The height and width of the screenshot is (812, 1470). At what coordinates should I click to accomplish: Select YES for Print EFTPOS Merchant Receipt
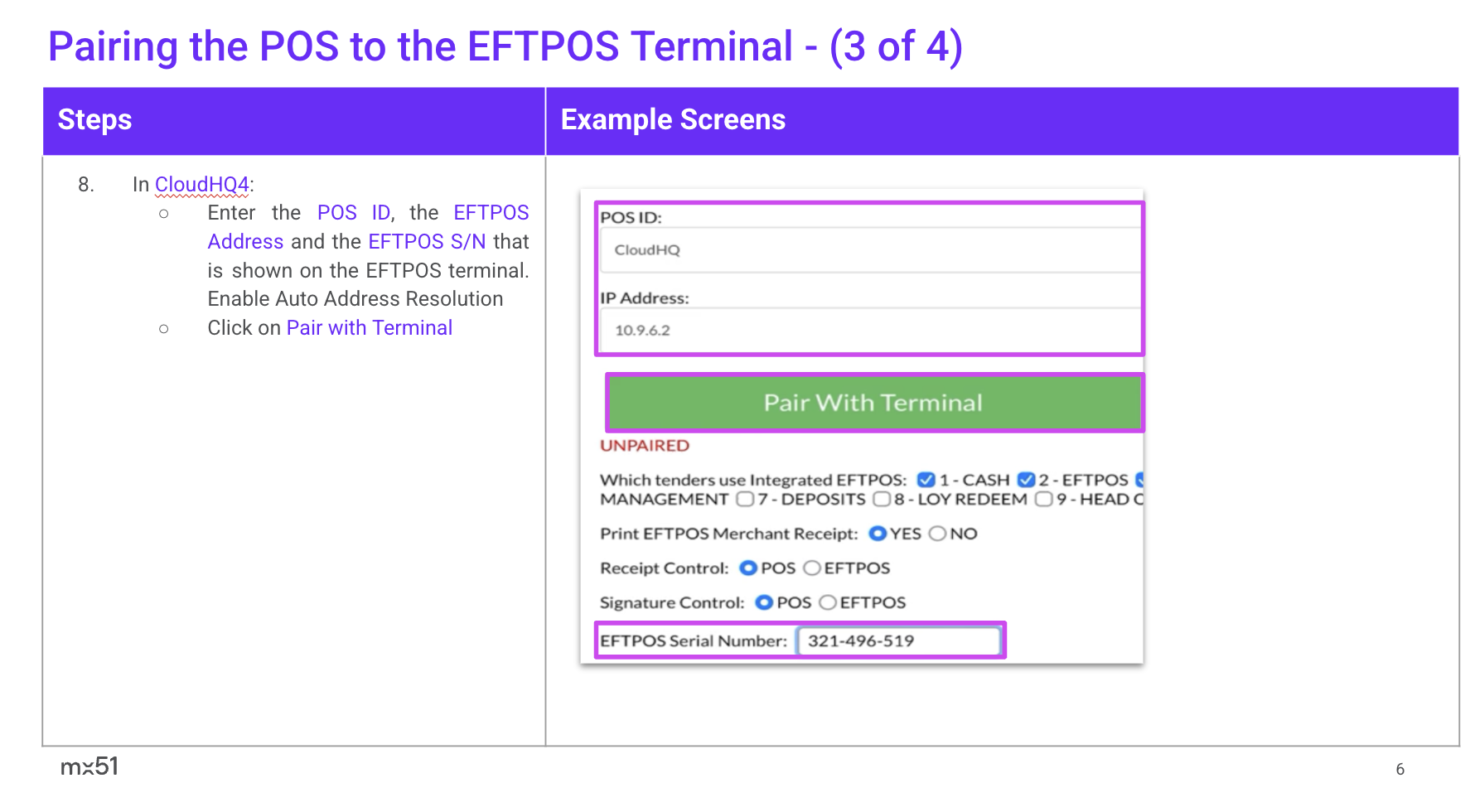[878, 534]
